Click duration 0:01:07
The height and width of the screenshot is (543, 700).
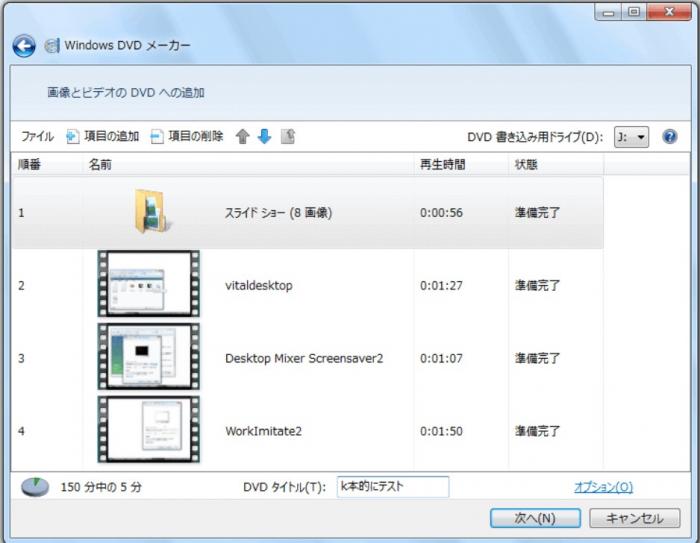pyautogui.click(x=441, y=359)
